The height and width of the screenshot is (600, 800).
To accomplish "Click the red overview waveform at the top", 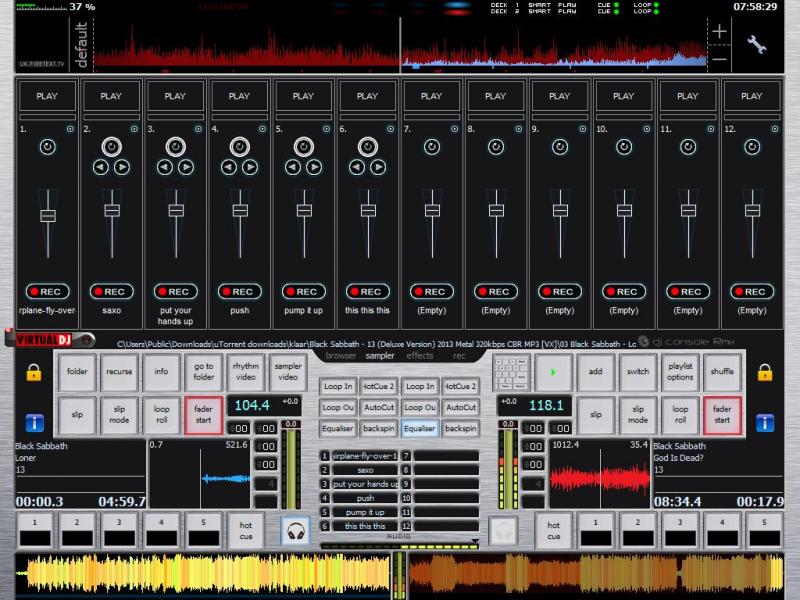I will coord(401,45).
